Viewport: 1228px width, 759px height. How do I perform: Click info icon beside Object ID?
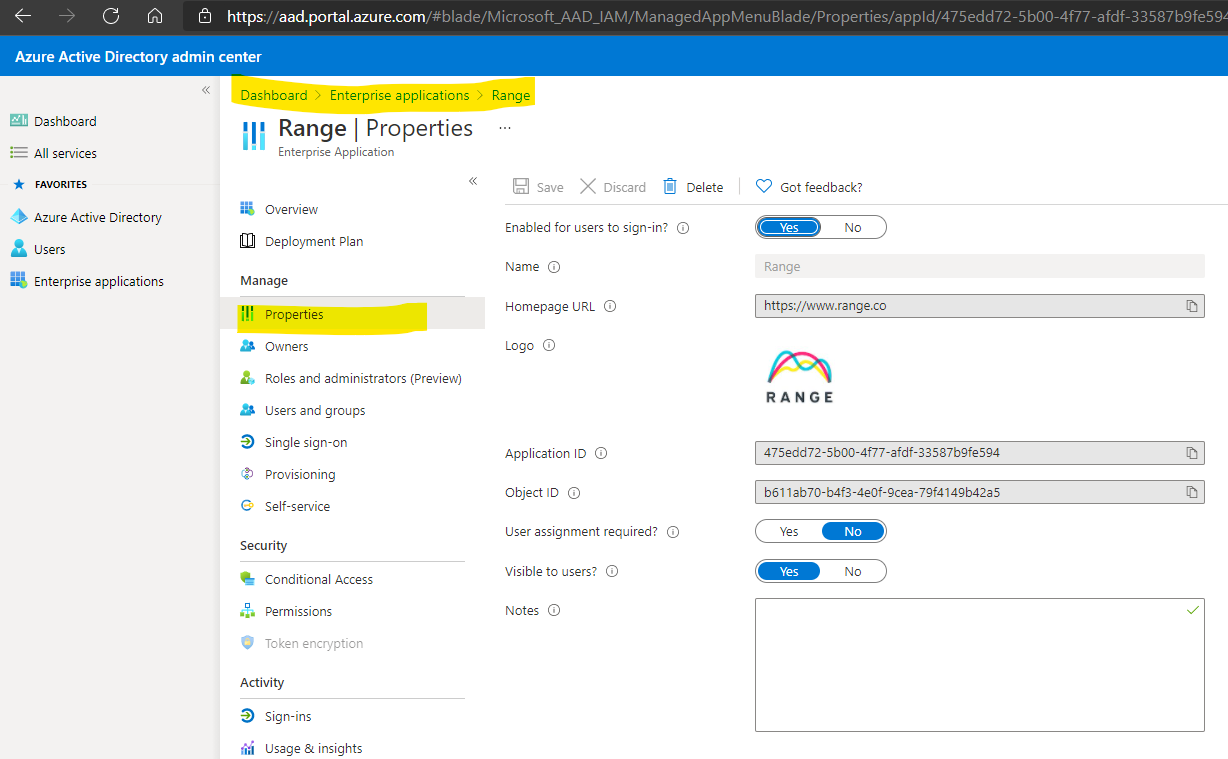coord(574,493)
